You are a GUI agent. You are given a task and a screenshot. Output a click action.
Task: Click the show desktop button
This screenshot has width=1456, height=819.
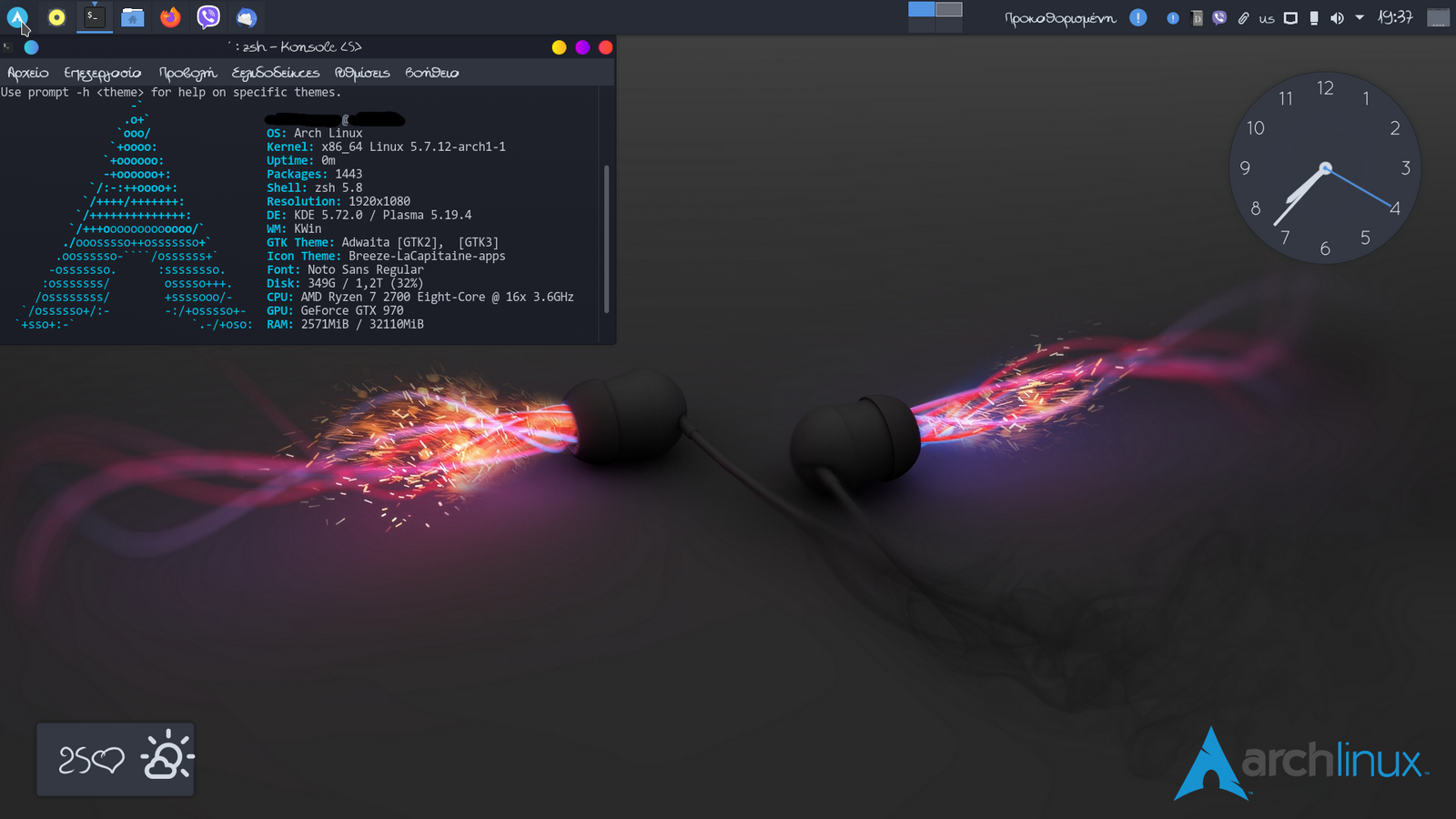(x=1439, y=17)
